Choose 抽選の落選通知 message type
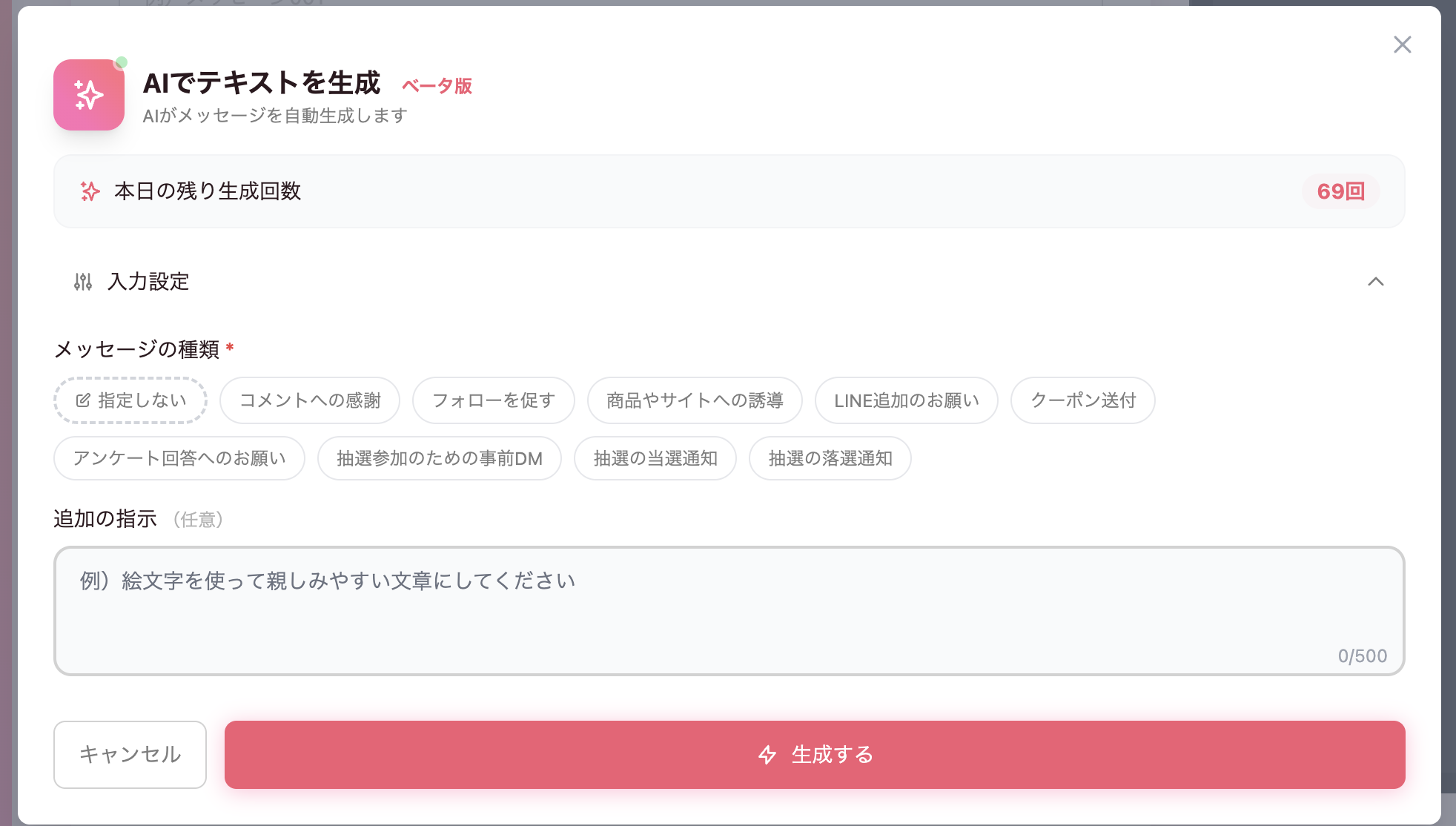The image size is (1456, 826). click(x=830, y=458)
